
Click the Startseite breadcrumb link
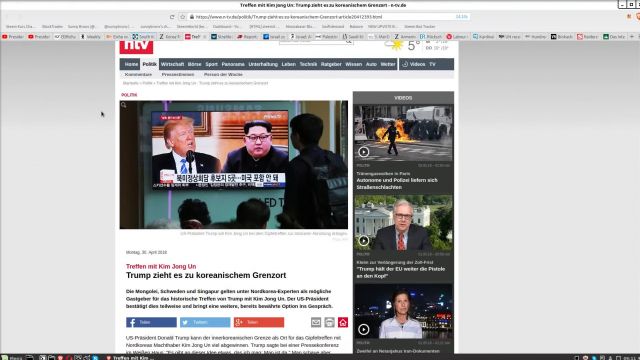tap(131, 83)
